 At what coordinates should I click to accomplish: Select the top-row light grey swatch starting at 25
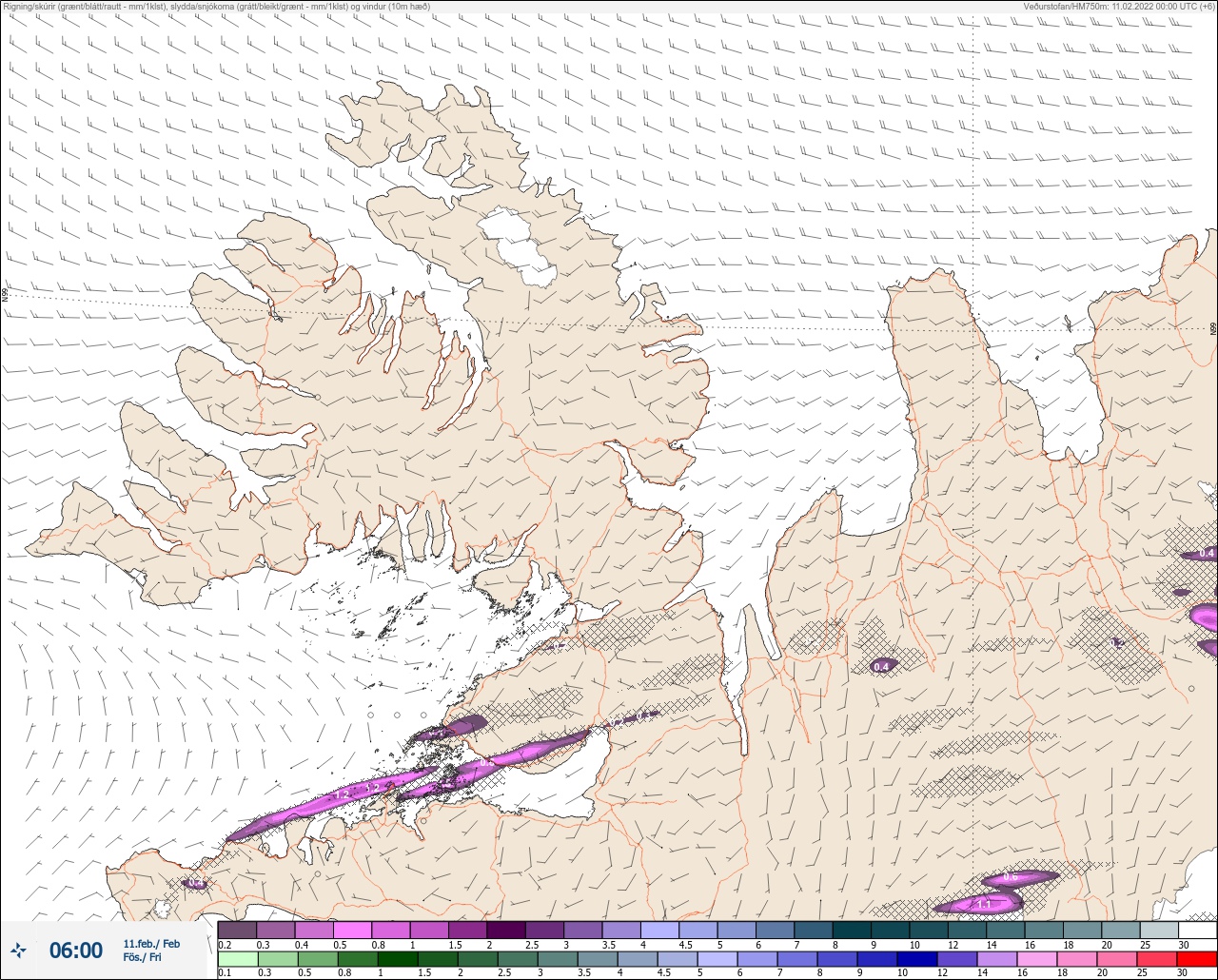(x=1159, y=930)
